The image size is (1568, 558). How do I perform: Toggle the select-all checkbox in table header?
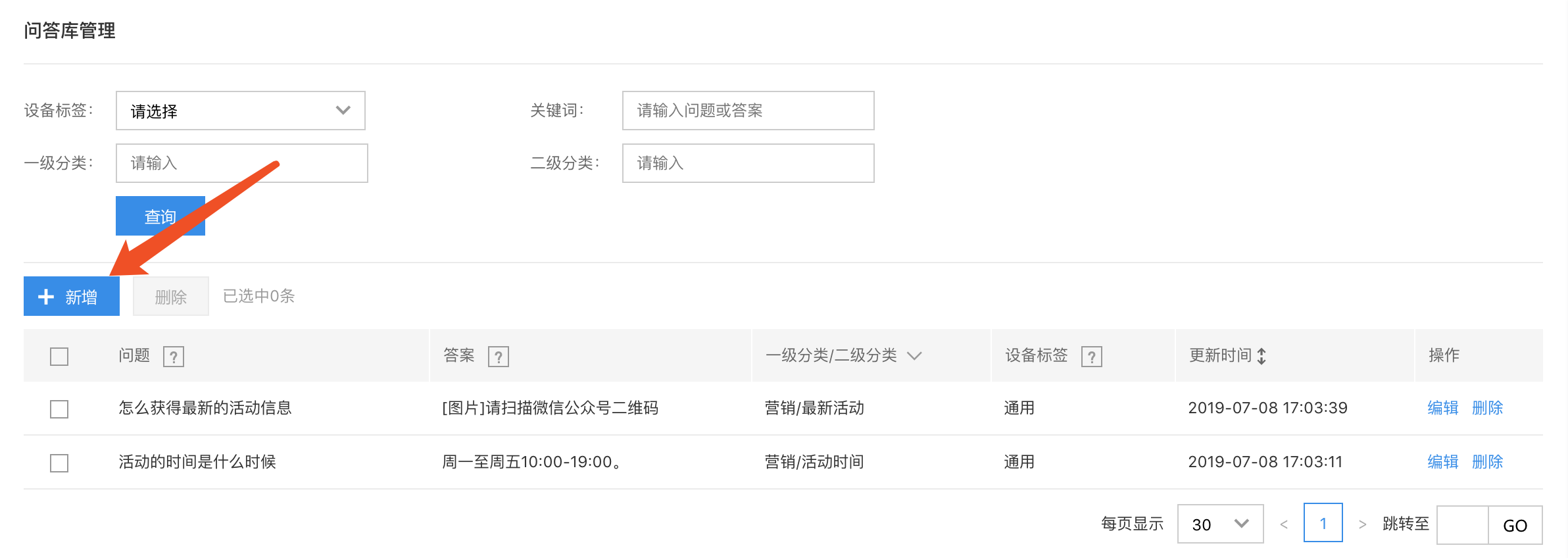click(x=59, y=357)
